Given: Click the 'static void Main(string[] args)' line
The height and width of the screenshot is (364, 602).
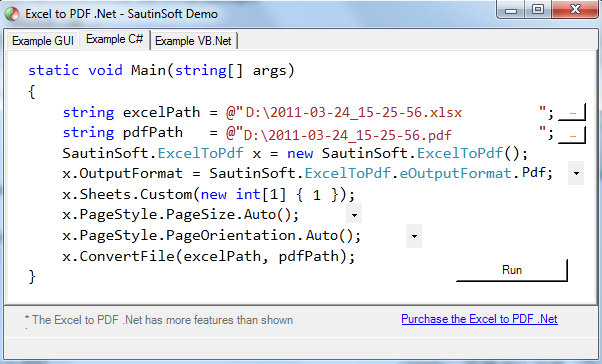Looking at the screenshot, I should pos(161,71).
